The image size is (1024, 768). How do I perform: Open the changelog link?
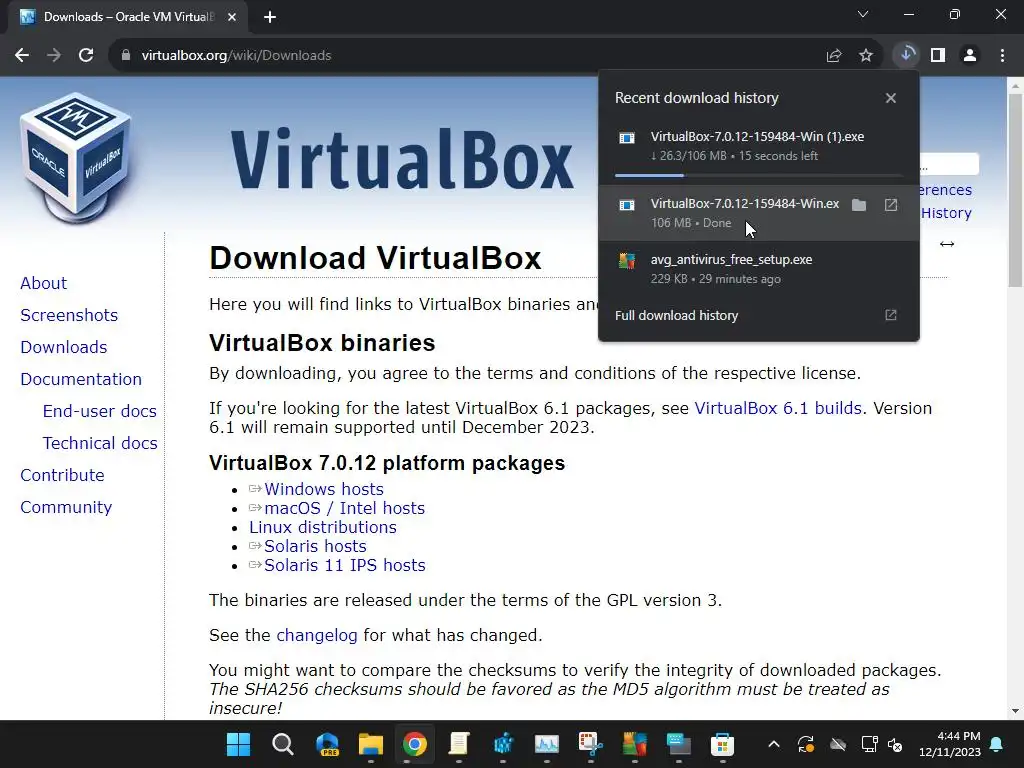[x=317, y=635]
